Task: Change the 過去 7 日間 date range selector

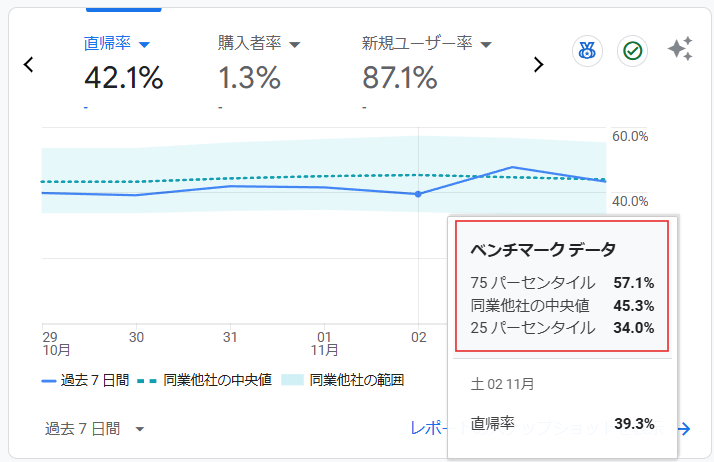Action: point(96,429)
